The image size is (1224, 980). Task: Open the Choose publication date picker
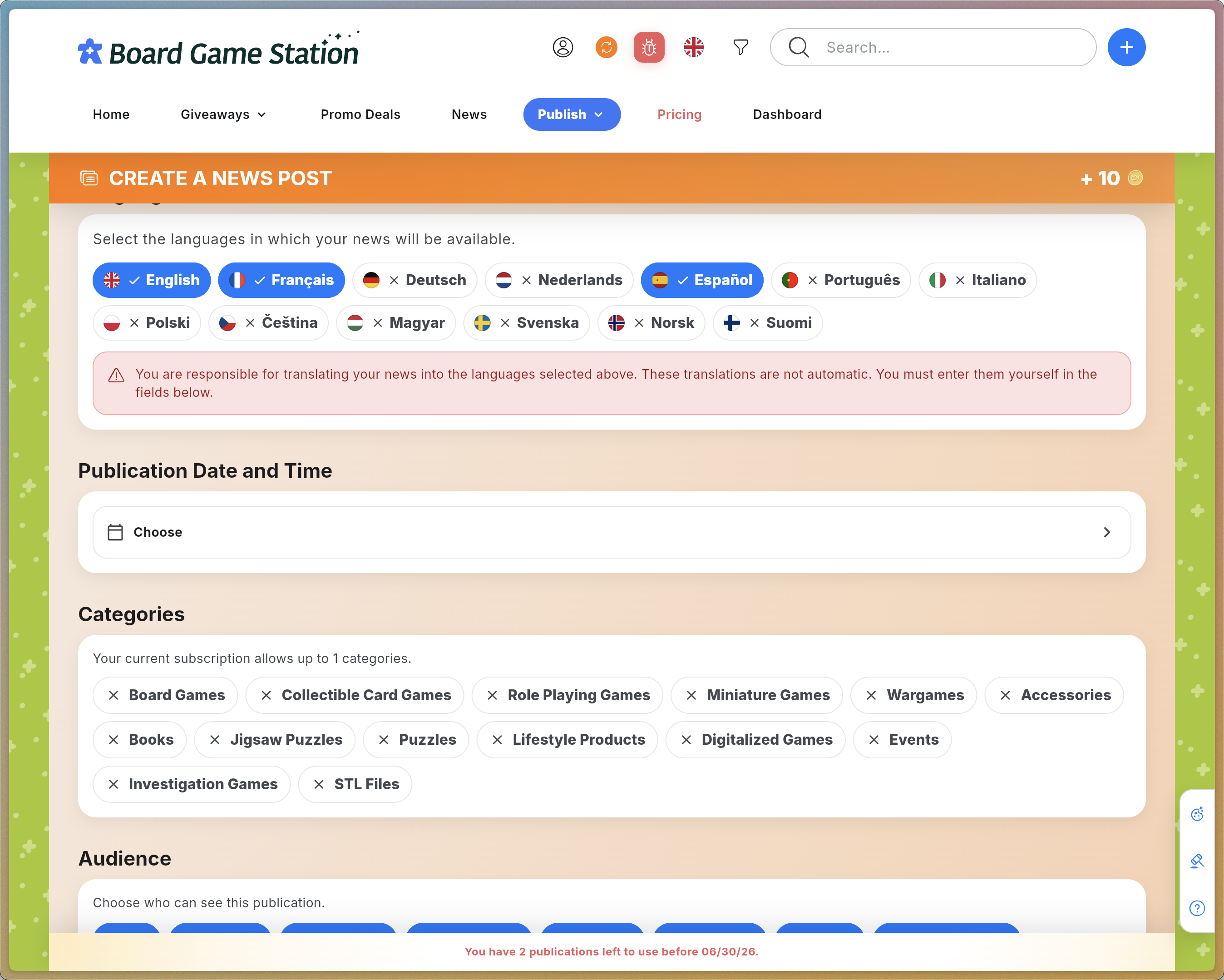click(x=612, y=532)
